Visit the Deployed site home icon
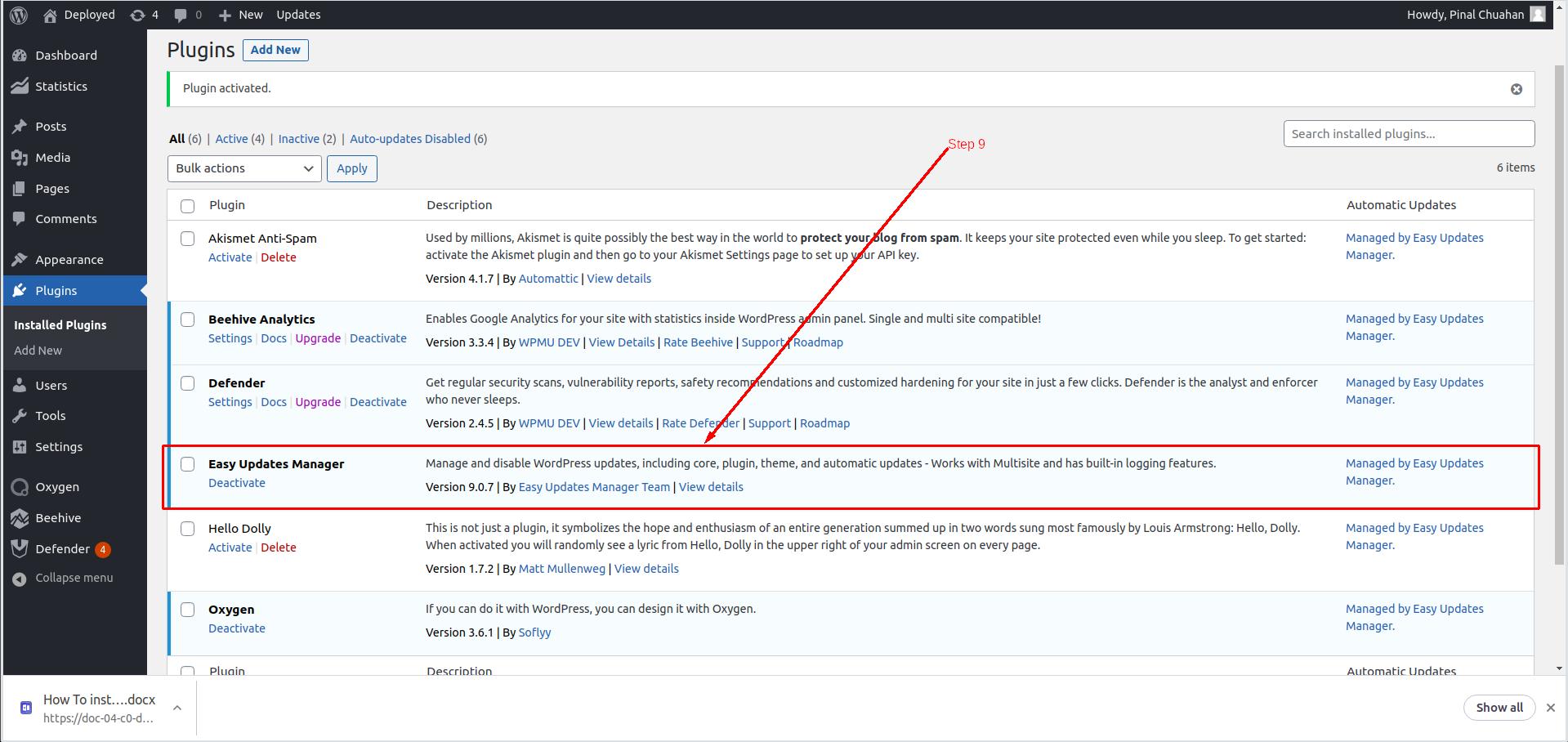 coord(51,15)
